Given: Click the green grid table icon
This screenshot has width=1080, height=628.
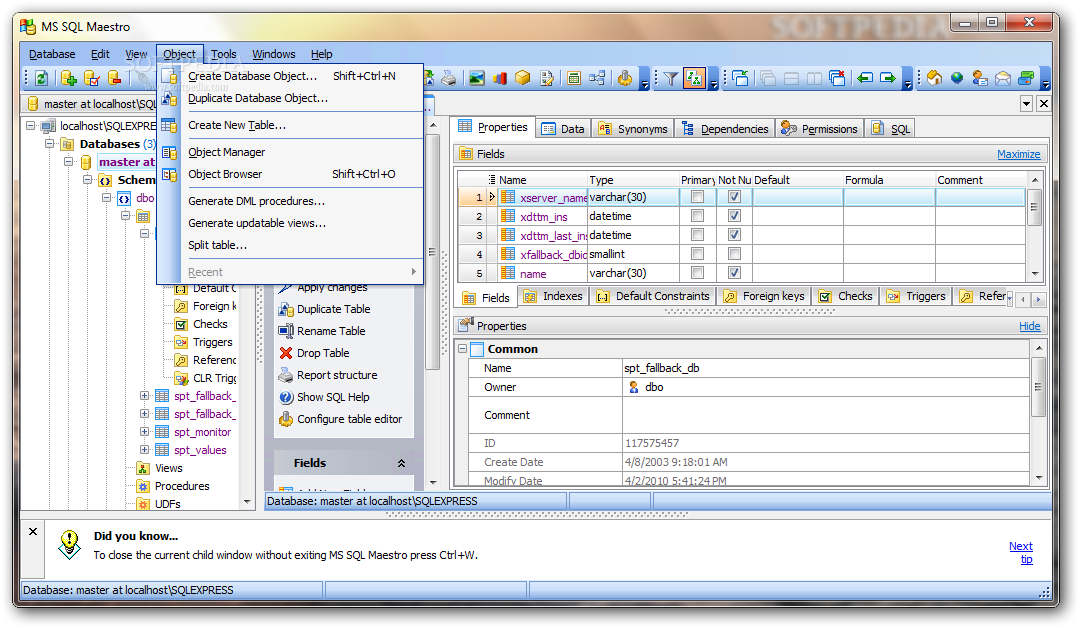Looking at the screenshot, I should 574,78.
